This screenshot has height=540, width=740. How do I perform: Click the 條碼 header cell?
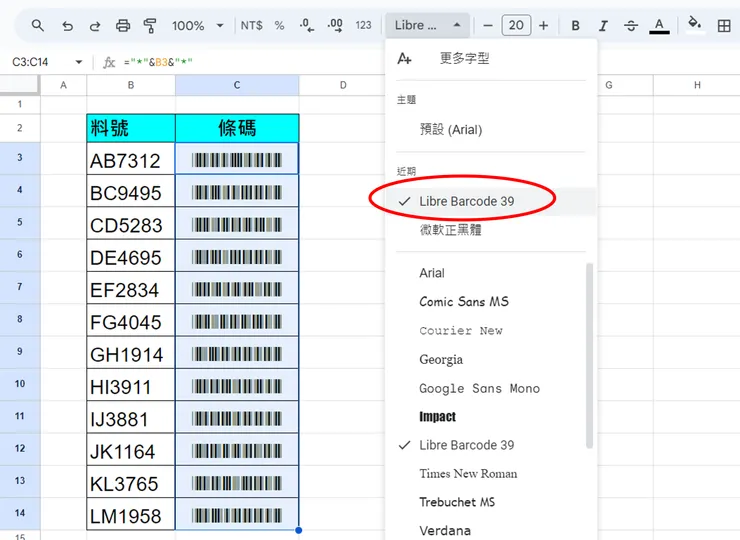[x=237, y=128]
